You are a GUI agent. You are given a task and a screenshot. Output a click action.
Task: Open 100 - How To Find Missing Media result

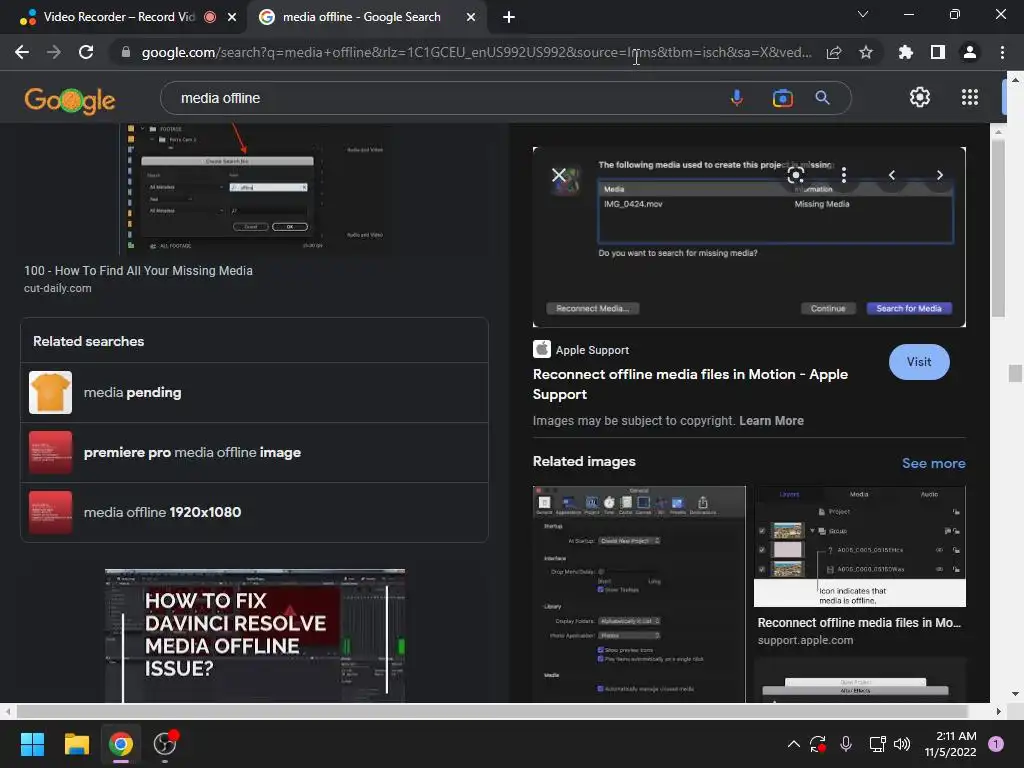coord(138,270)
